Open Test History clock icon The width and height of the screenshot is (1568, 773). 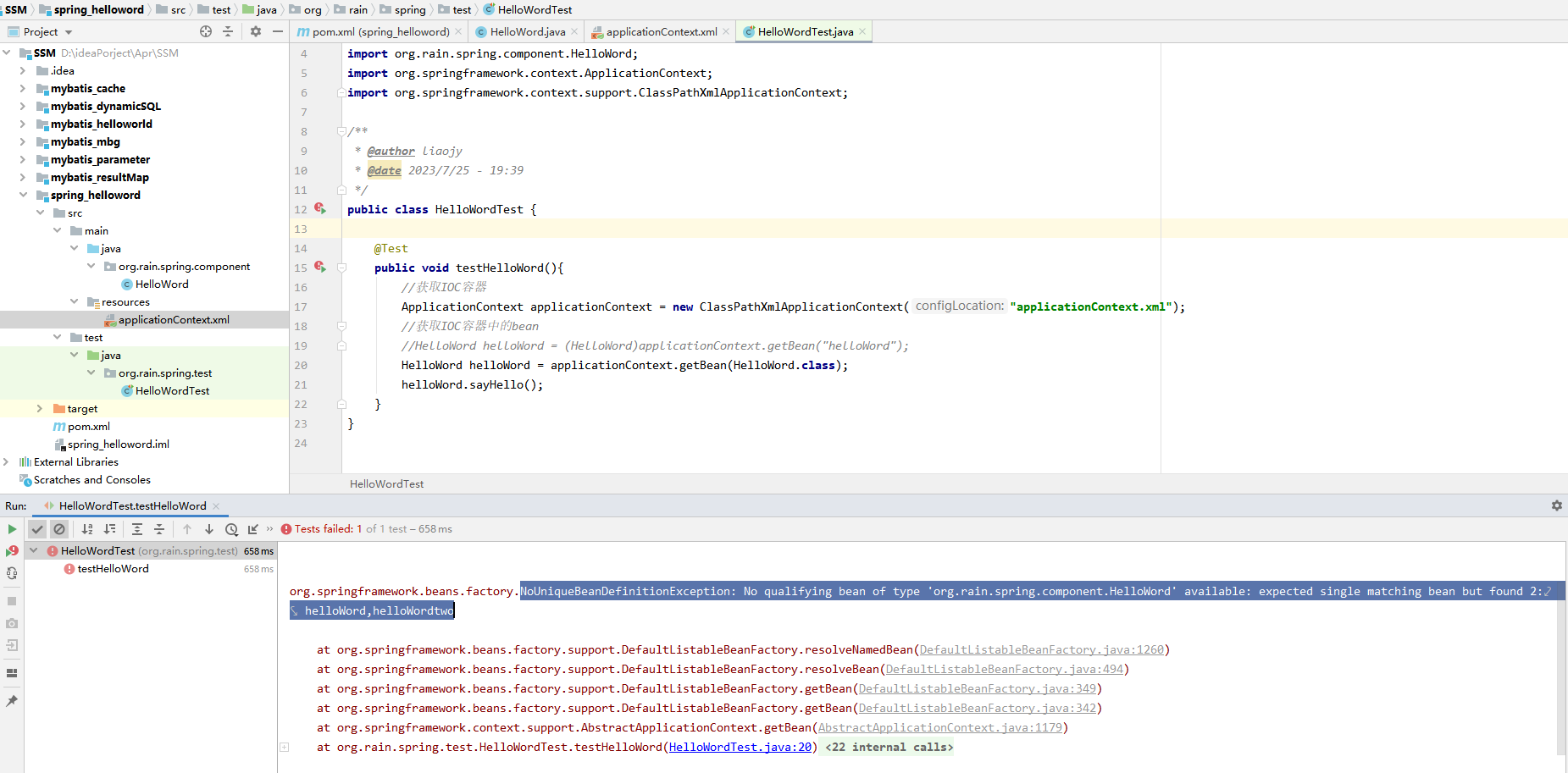click(231, 529)
